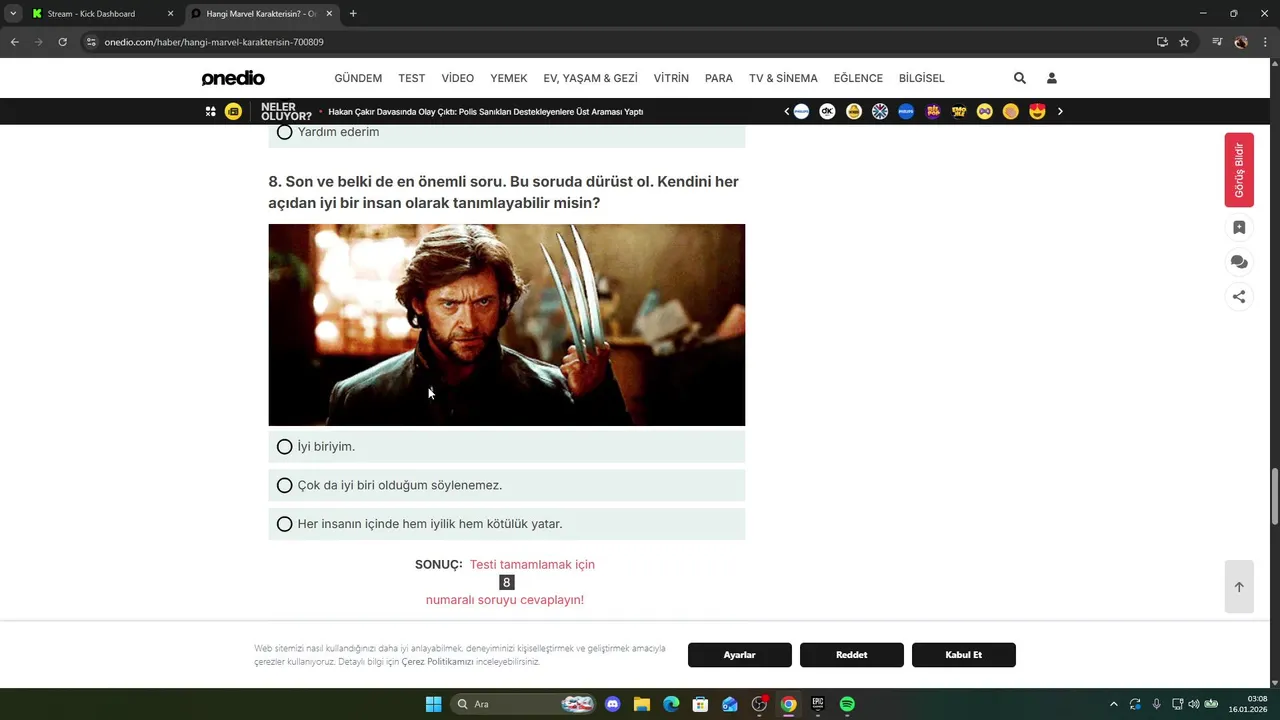
Task: Choose 'Her insanın içinde hem iyilik' option
Action: point(506,524)
